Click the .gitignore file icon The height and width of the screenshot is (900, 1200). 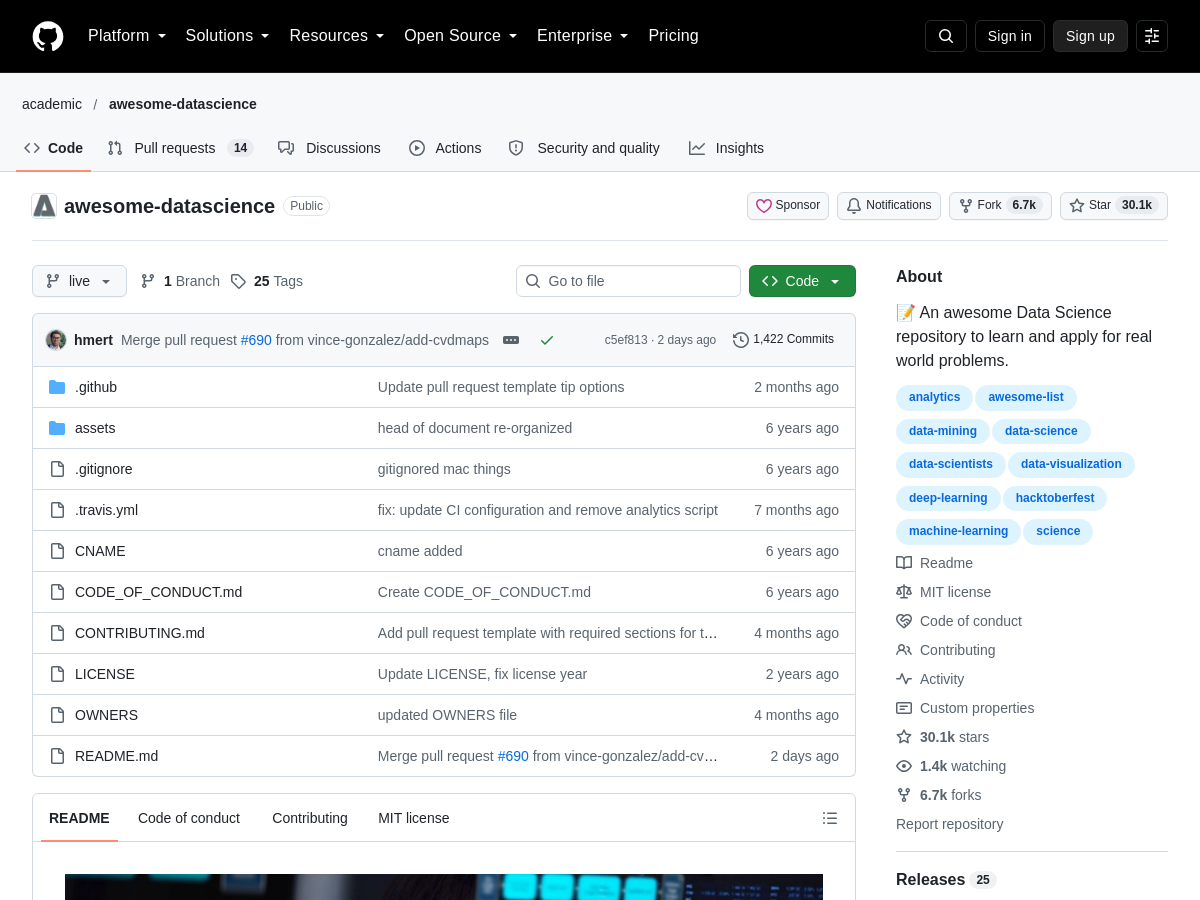[x=57, y=469]
